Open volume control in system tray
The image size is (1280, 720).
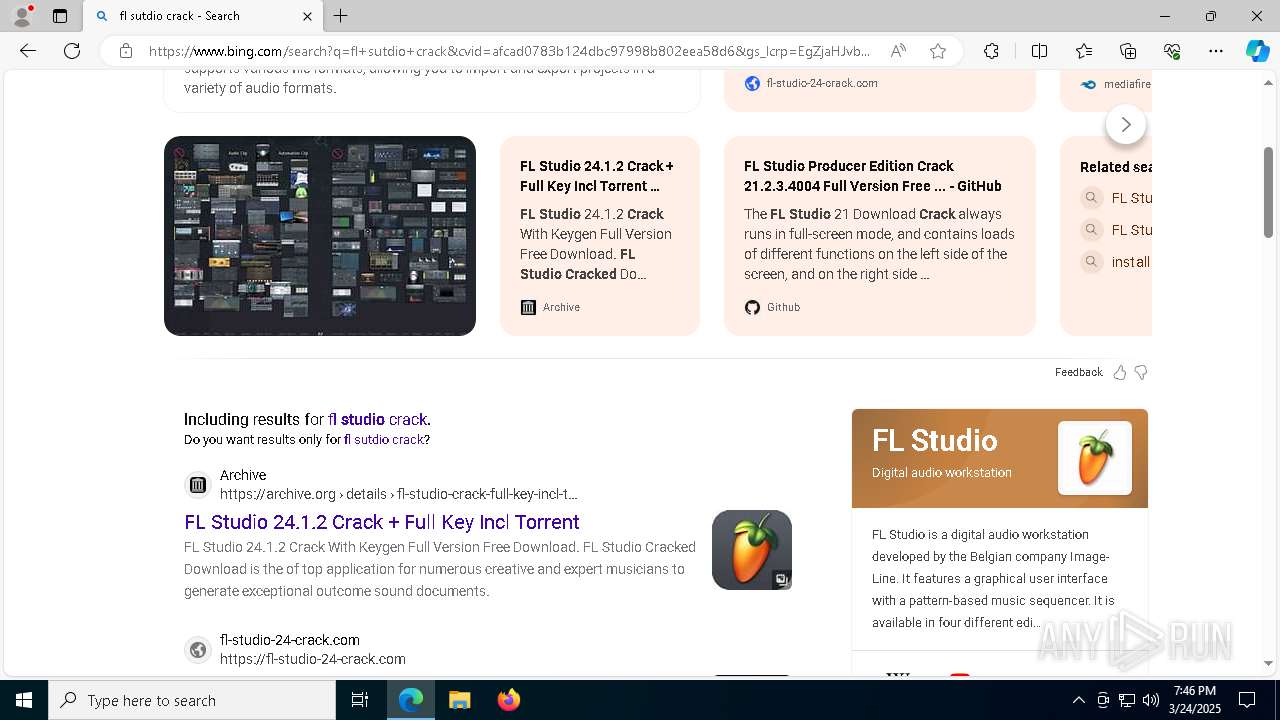(1151, 700)
